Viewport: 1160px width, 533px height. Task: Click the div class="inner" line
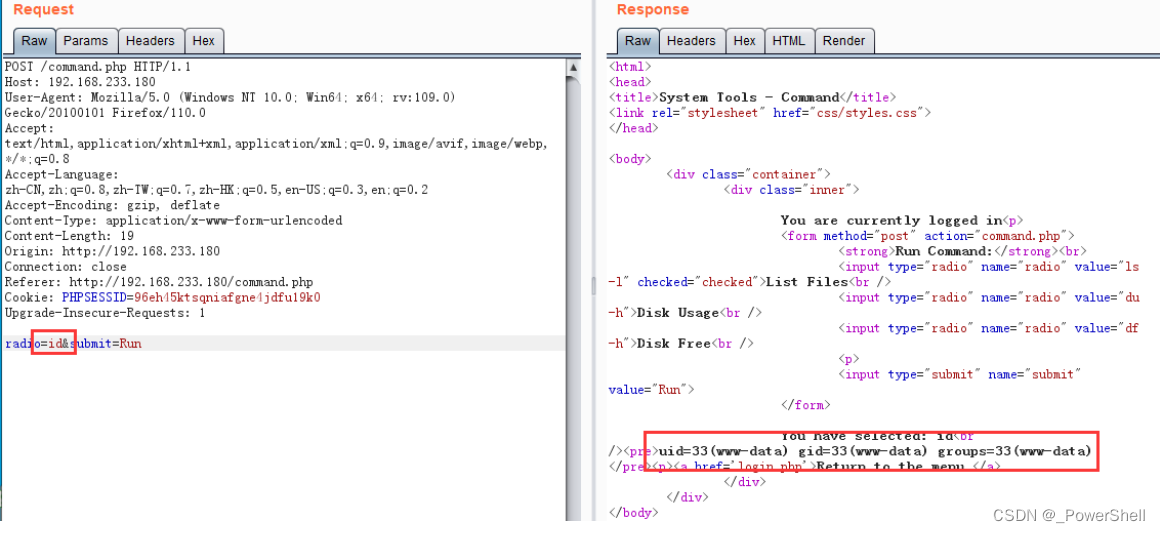tap(792, 190)
